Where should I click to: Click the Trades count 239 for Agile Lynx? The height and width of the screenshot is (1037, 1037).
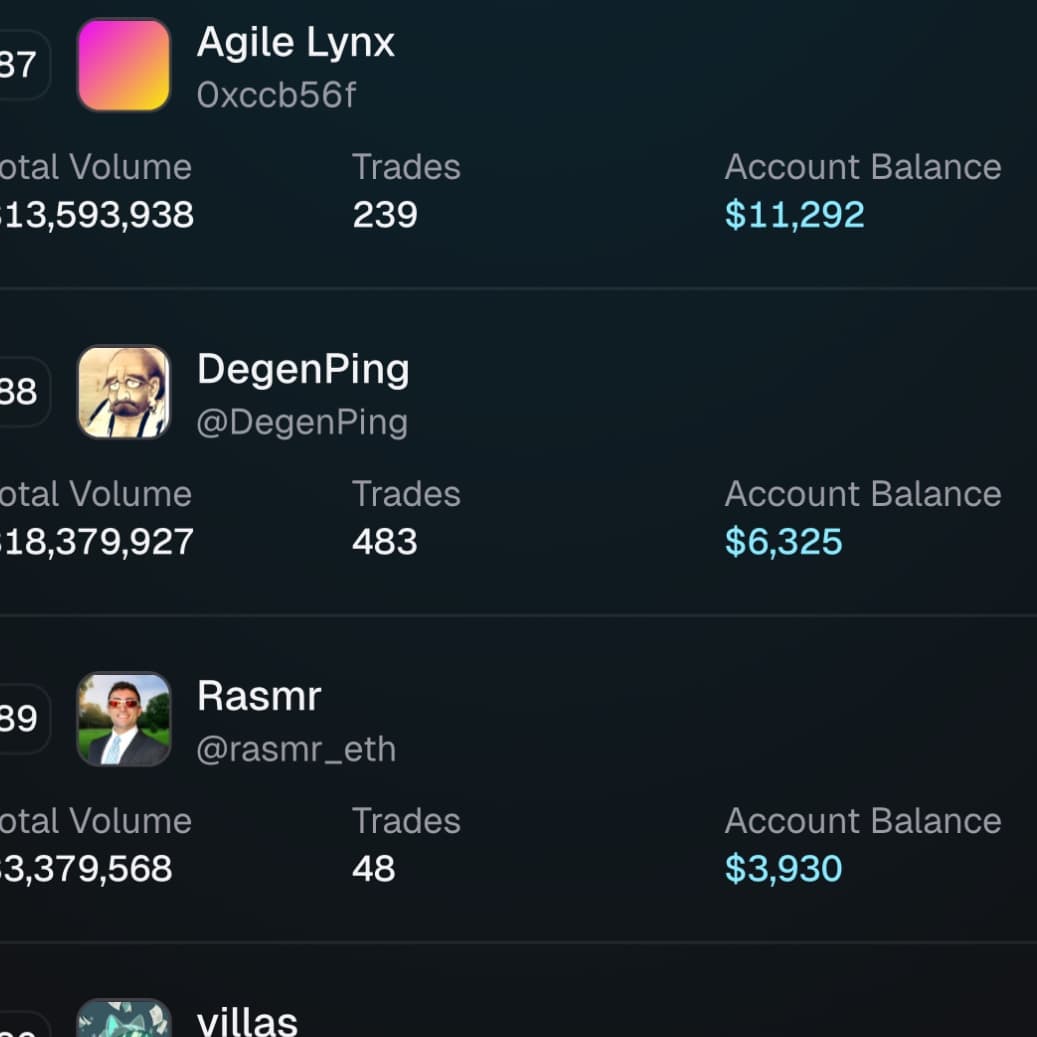pos(385,215)
